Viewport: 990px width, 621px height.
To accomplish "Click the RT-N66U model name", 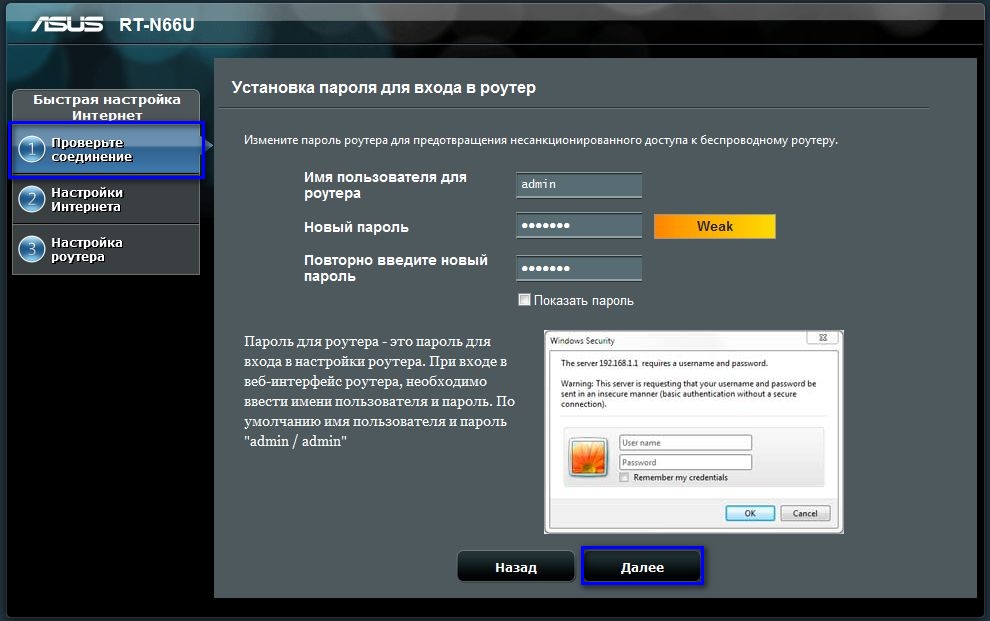I will (x=157, y=25).
